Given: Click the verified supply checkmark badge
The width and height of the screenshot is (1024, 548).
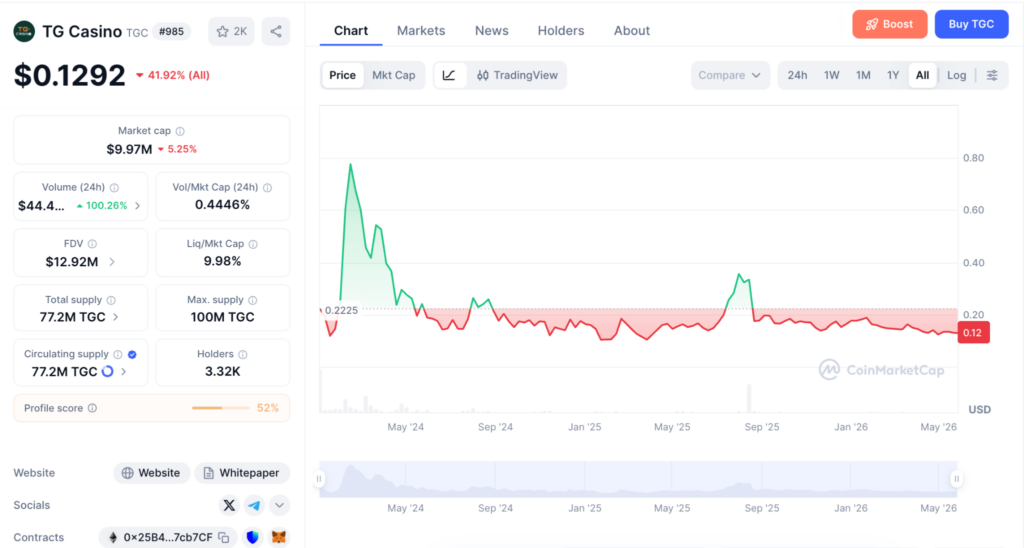Looking at the screenshot, I should [x=132, y=354].
